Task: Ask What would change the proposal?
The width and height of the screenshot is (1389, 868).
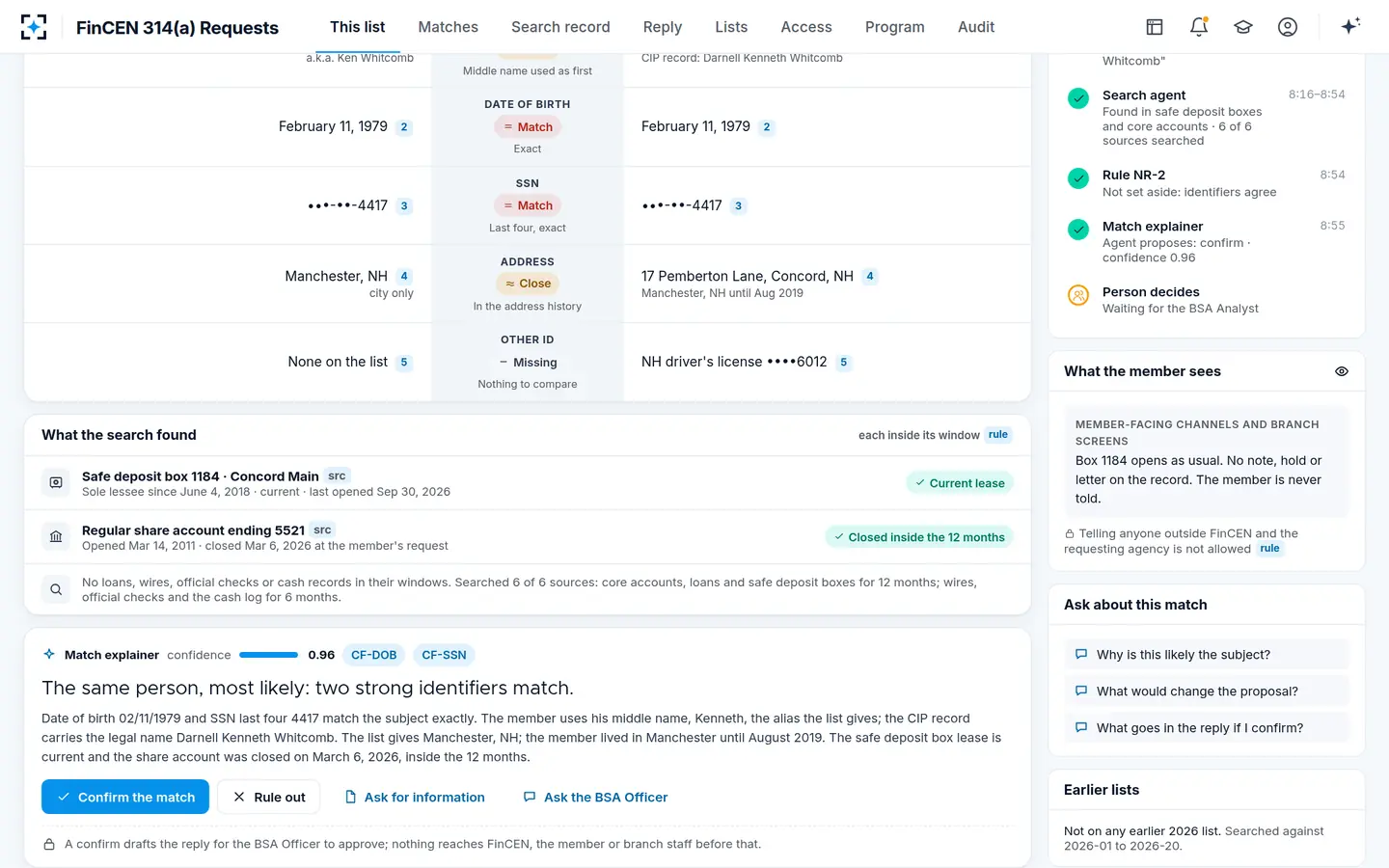Action: tap(1207, 691)
